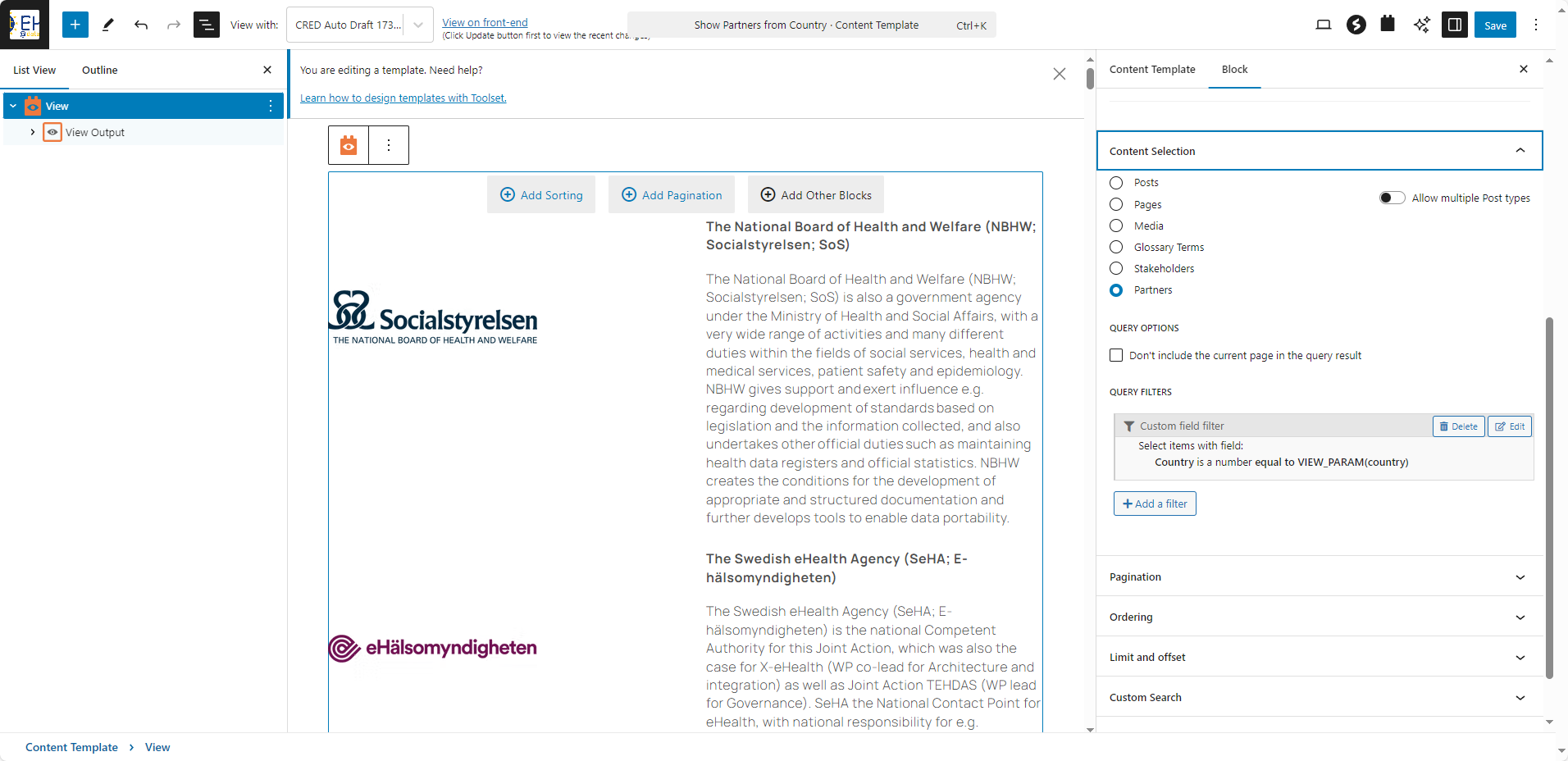Image resolution: width=1568 pixels, height=761 pixels.
Task: Click the eHälsomyndigheten logo image
Action: 433,648
